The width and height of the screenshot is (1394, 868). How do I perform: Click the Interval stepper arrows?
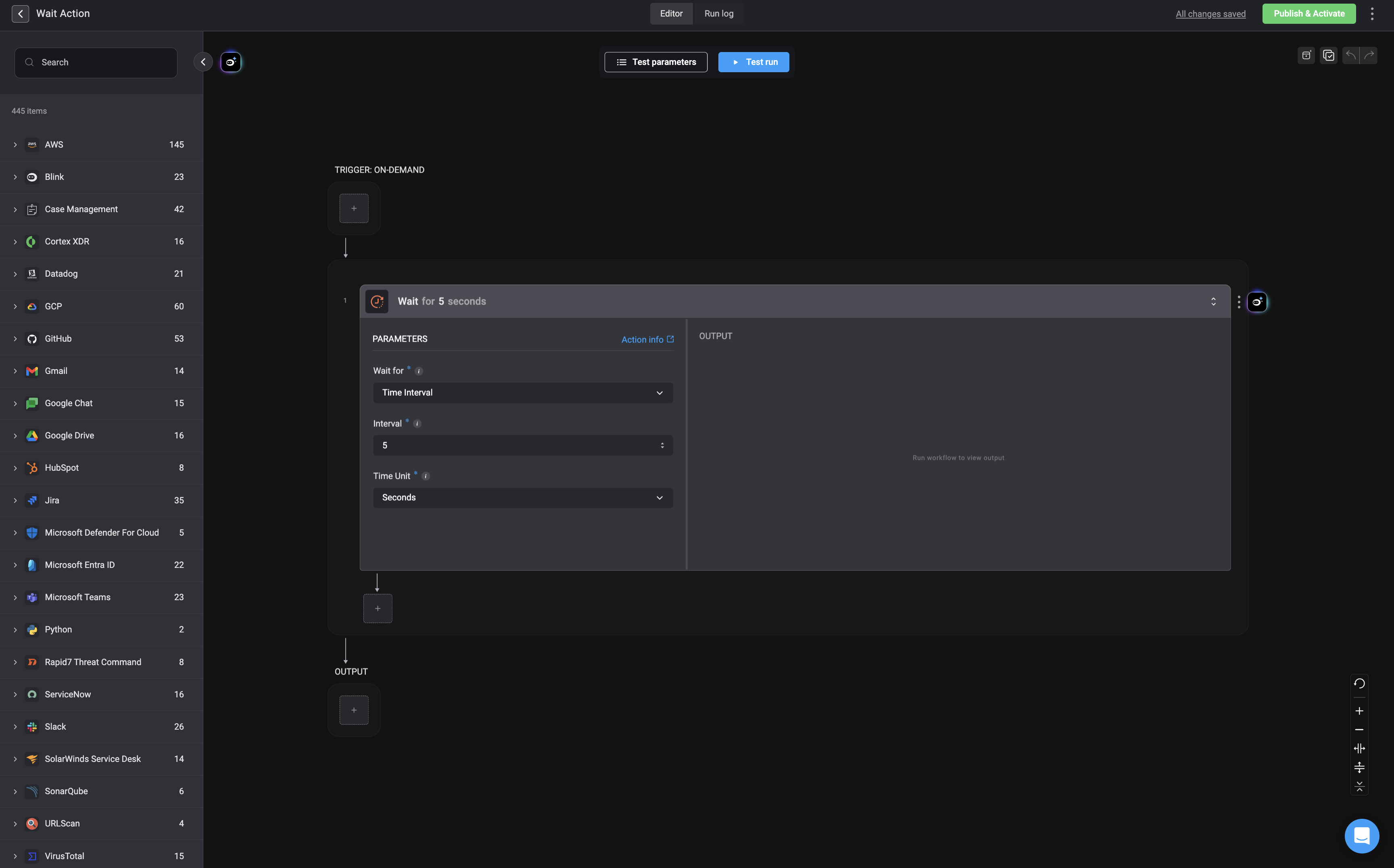click(662, 445)
